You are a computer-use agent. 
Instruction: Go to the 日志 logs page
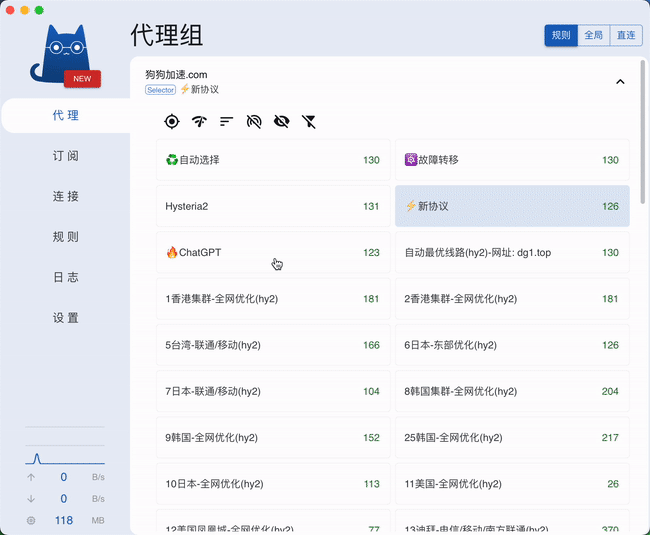65,277
